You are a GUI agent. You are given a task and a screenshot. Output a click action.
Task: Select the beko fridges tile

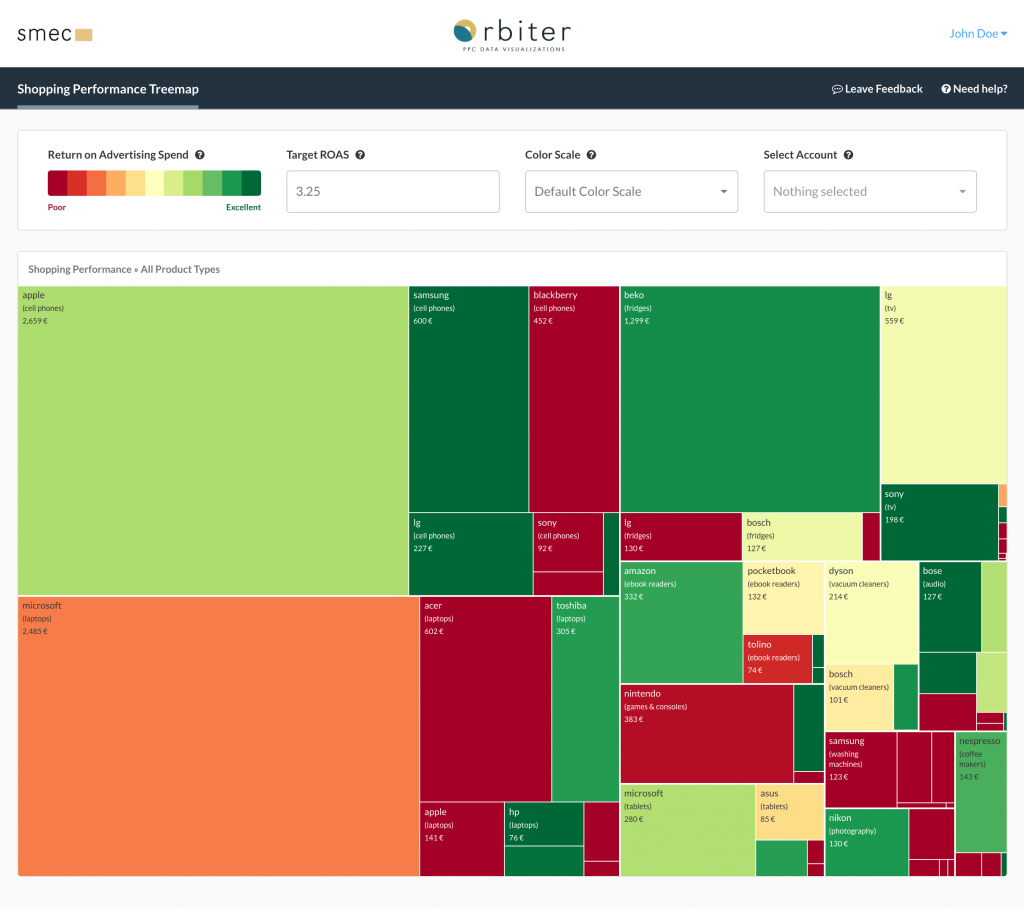[750, 399]
